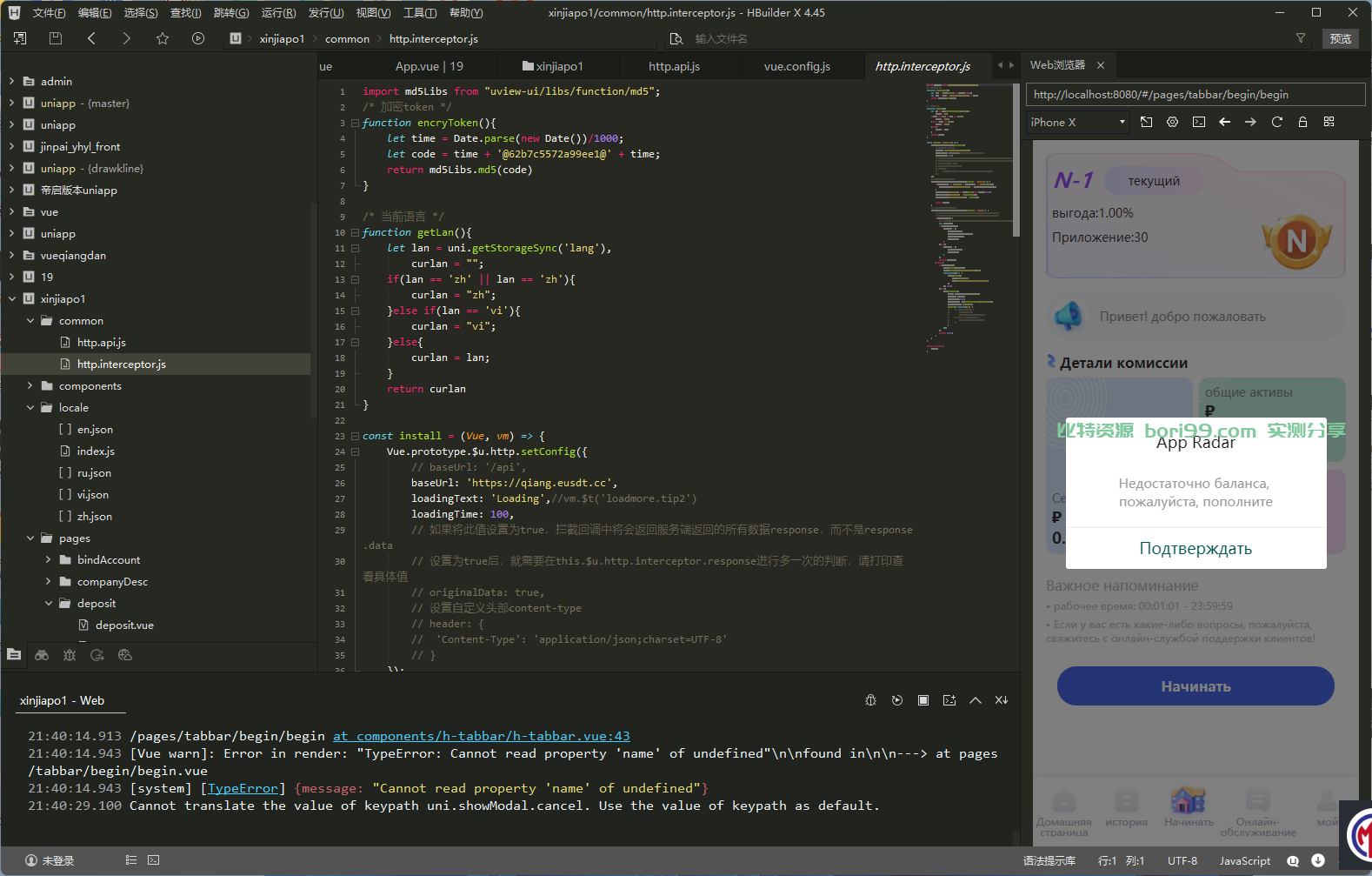Screen dimensions: 1372x876
Task: Click the code minimap overview
Action: click(969, 217)
